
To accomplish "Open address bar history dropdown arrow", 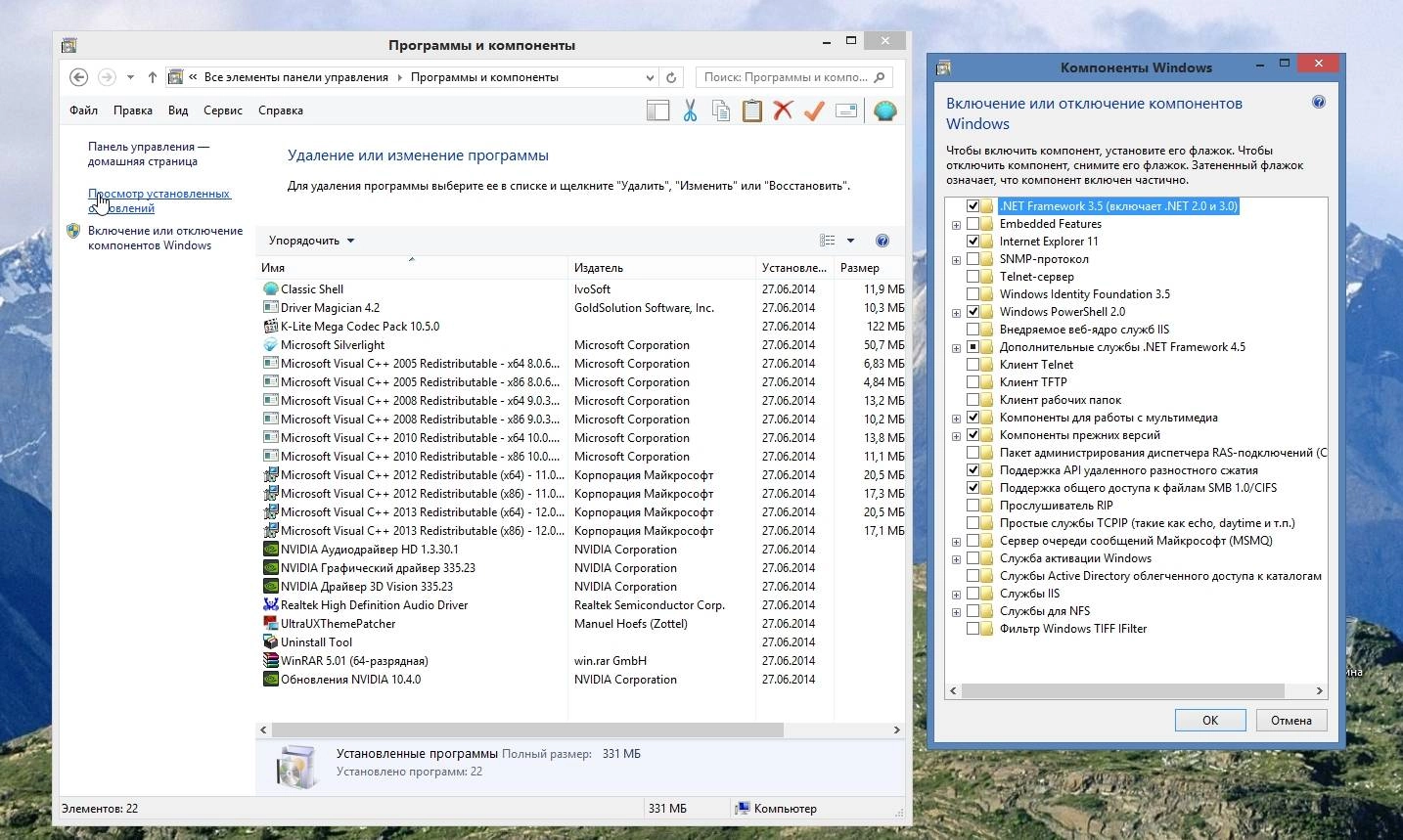I will click(650, 77).
